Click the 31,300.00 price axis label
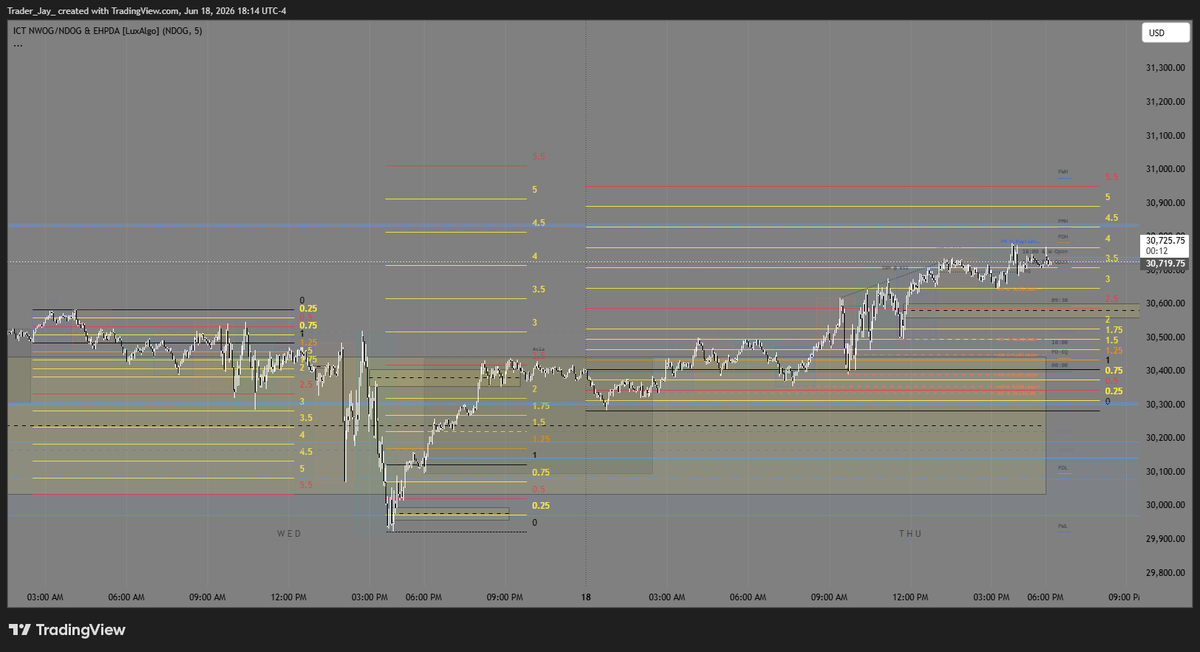 (x=1165, y=68)
